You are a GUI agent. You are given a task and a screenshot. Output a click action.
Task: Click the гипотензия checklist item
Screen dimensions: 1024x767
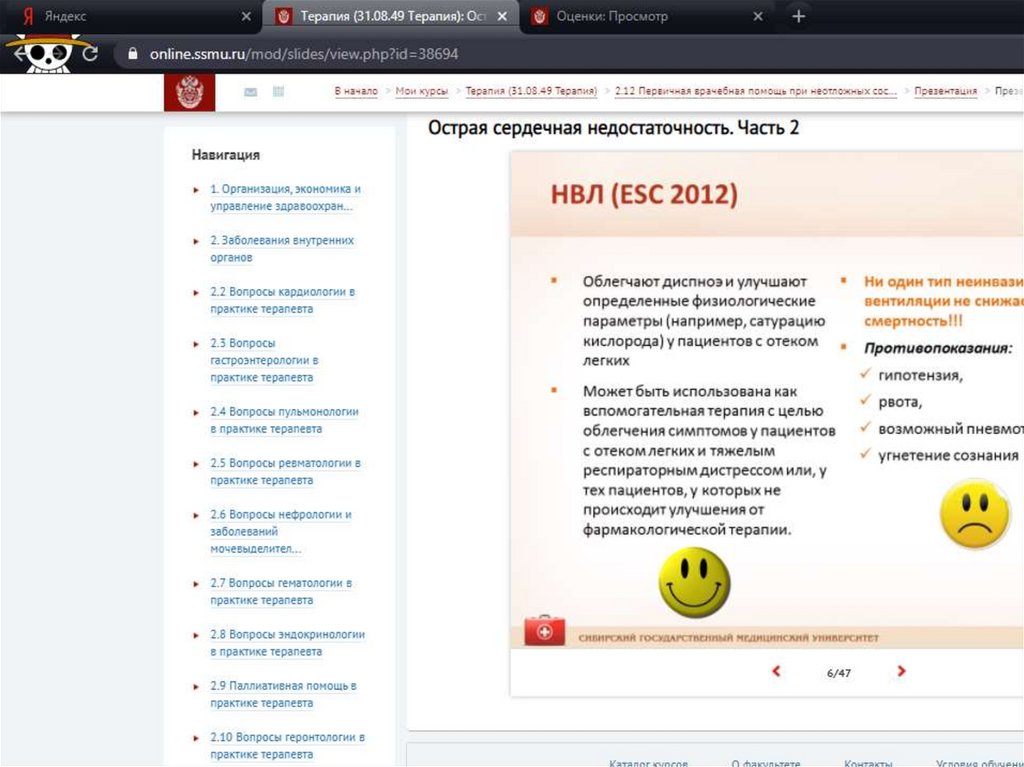920,376
